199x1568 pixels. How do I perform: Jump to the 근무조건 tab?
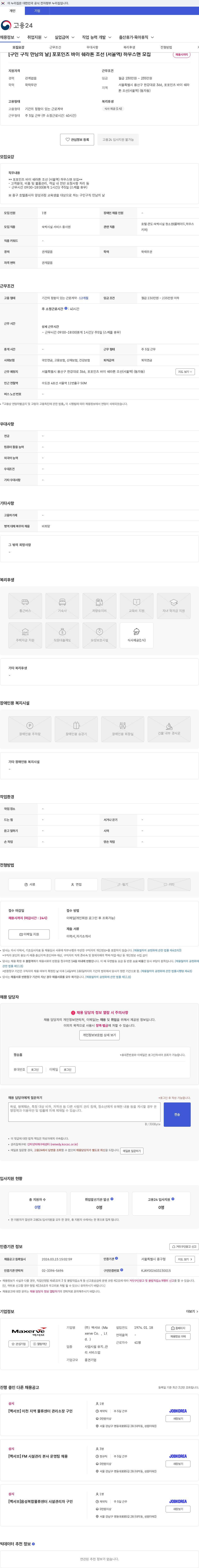coord(55,48)
